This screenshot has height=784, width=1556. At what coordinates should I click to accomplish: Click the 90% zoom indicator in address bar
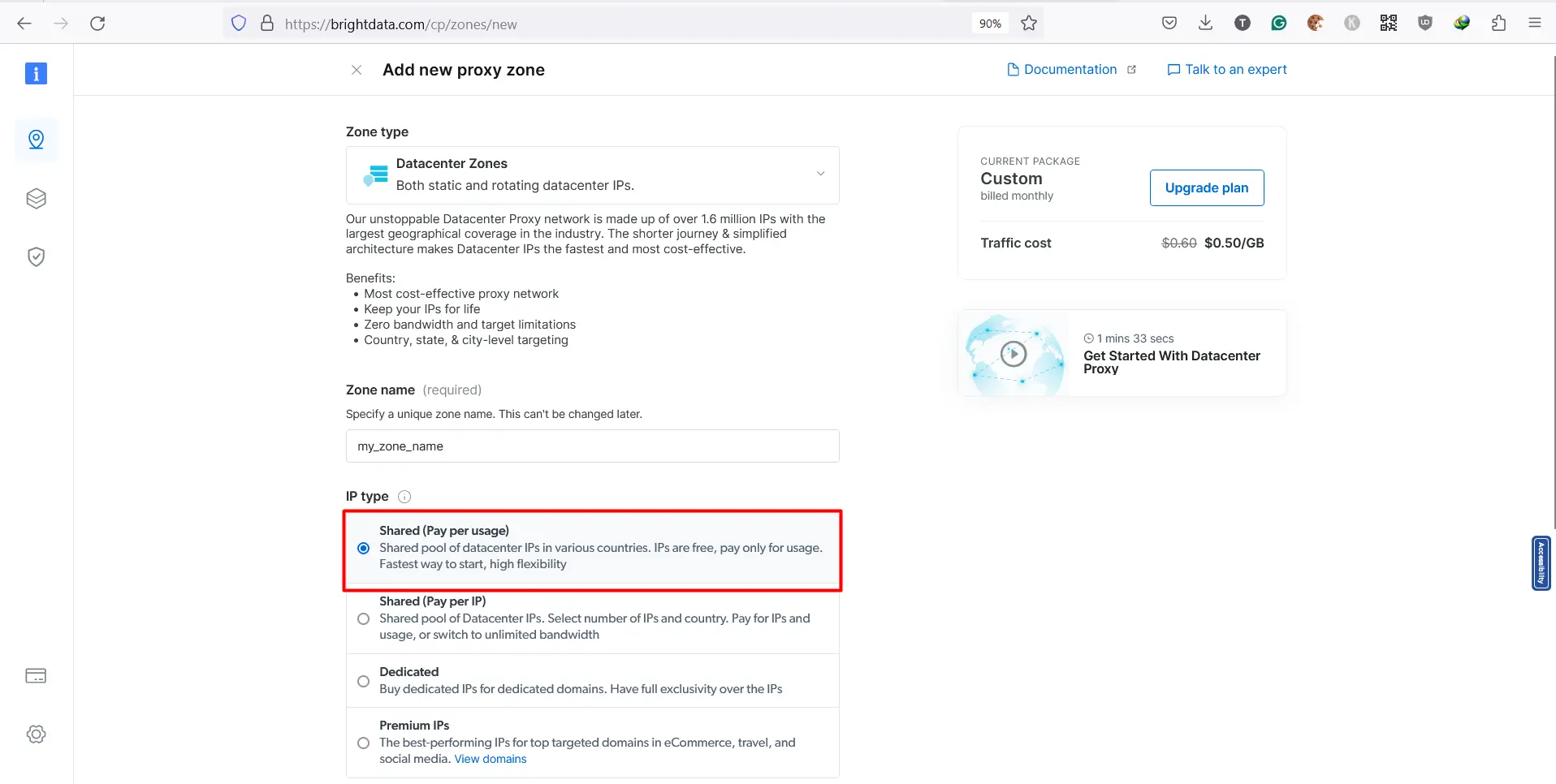click(x=988, y=23)
